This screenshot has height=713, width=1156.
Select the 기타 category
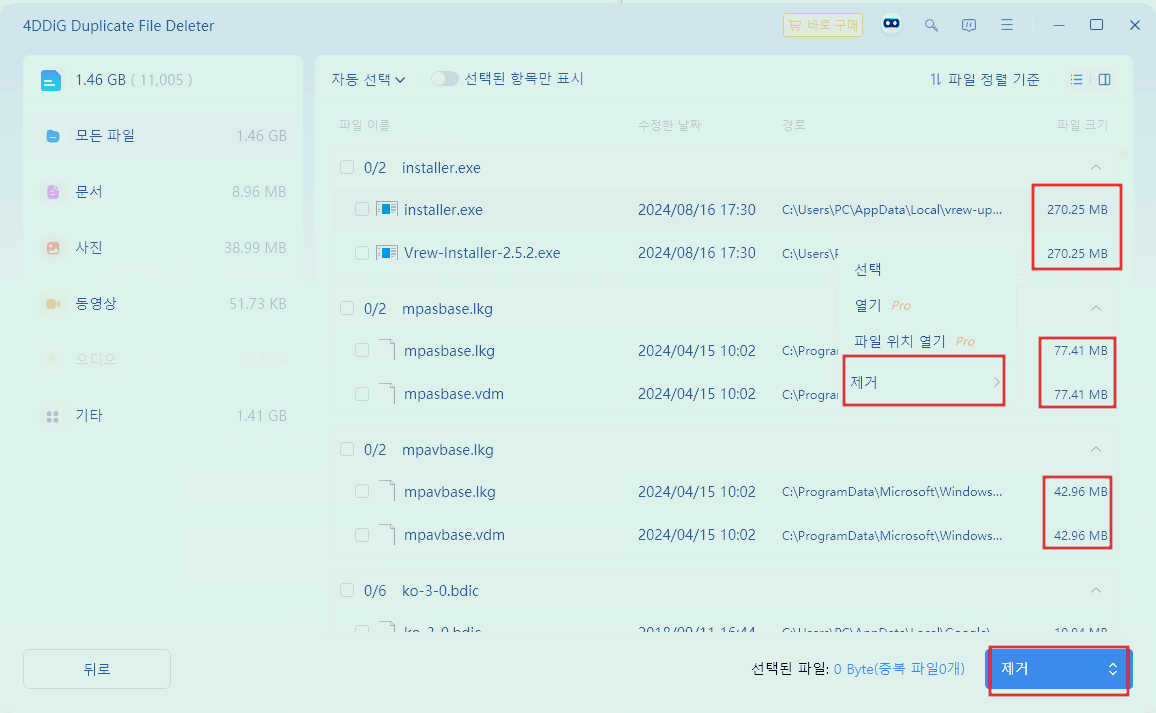point(163,416)
